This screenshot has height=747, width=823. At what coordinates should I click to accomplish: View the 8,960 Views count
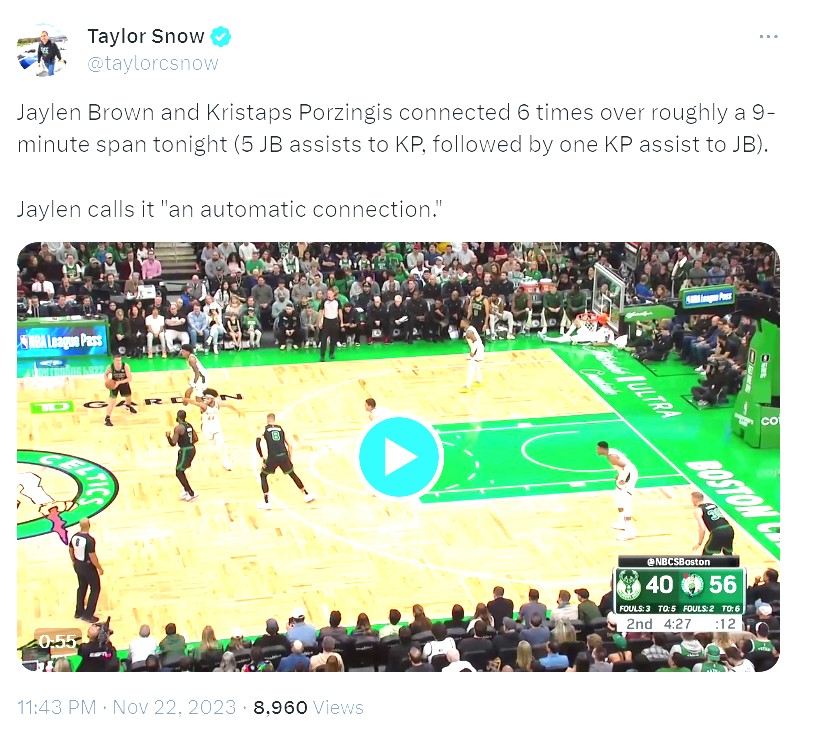309,707
